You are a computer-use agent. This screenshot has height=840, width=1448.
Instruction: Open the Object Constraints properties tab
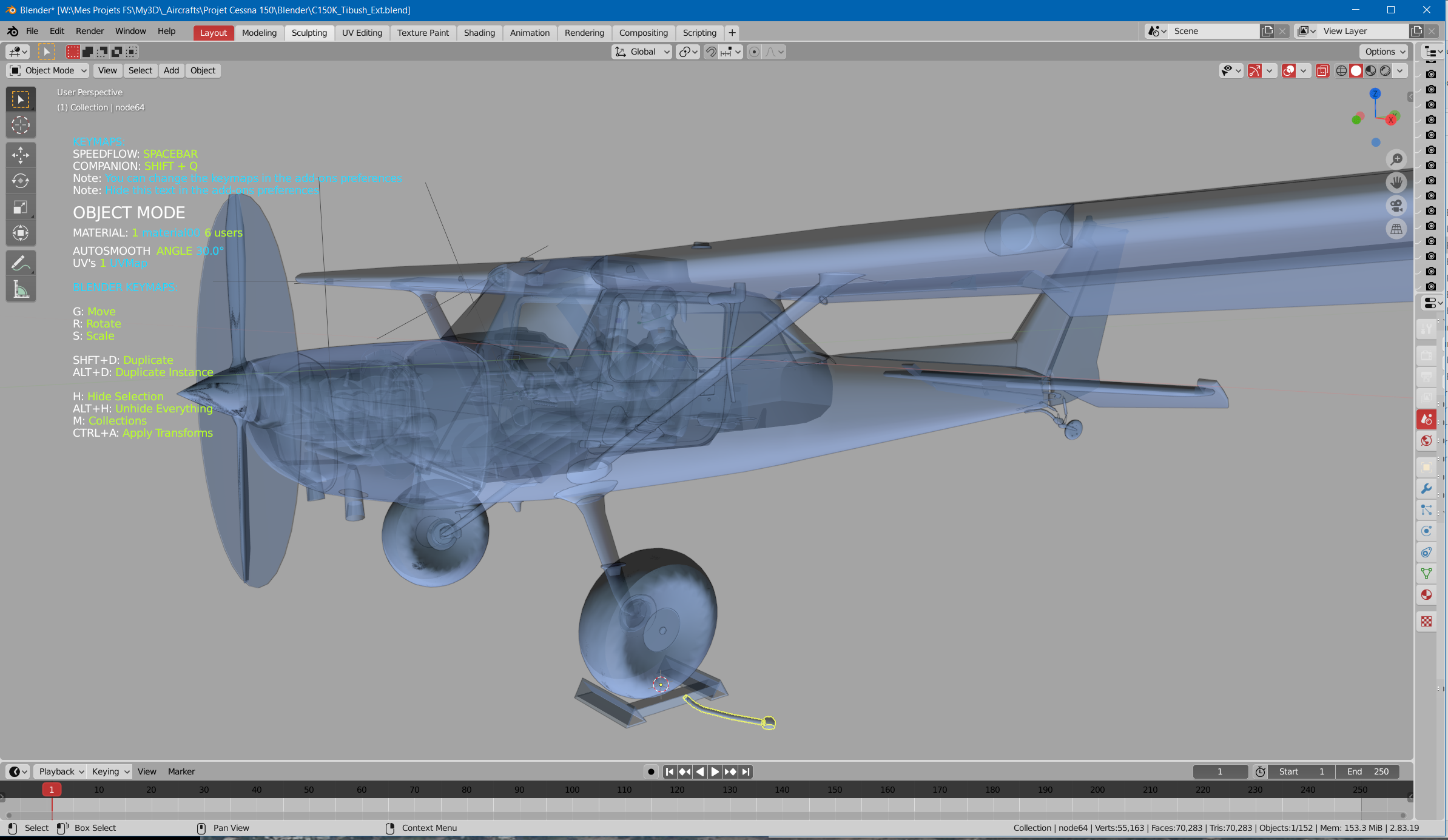tap(1427, 553)
